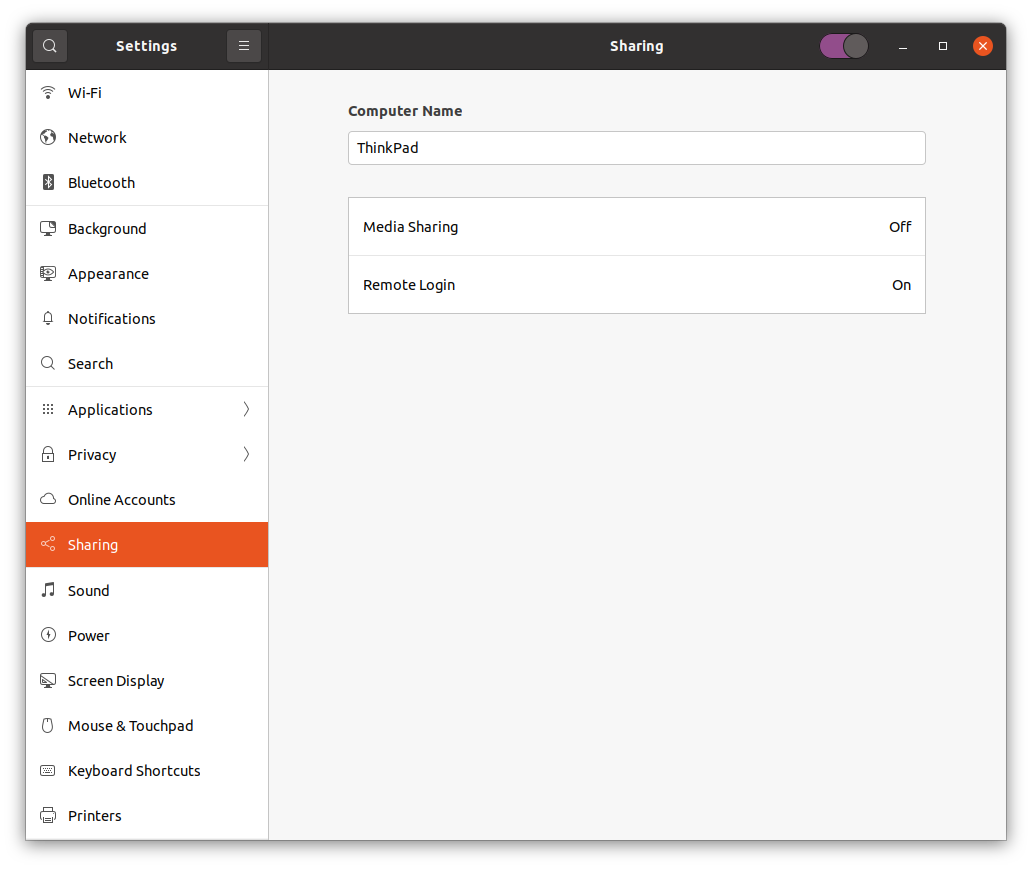Toggle the Sharing master switch off

point(844,46)
